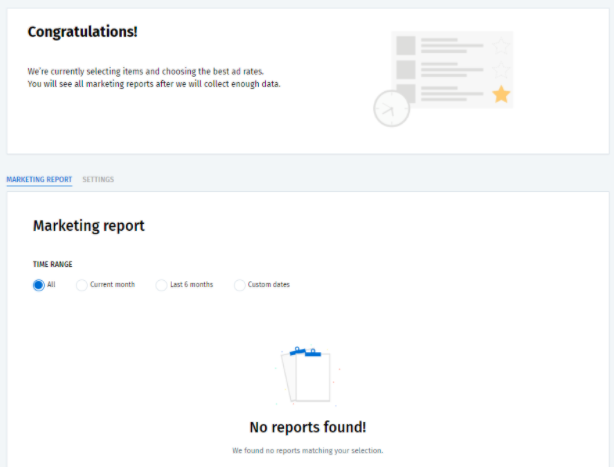The width and height of the screenshot is (614, 467).
Task: Click the Congratulations! heading
Action: point(83,32)
